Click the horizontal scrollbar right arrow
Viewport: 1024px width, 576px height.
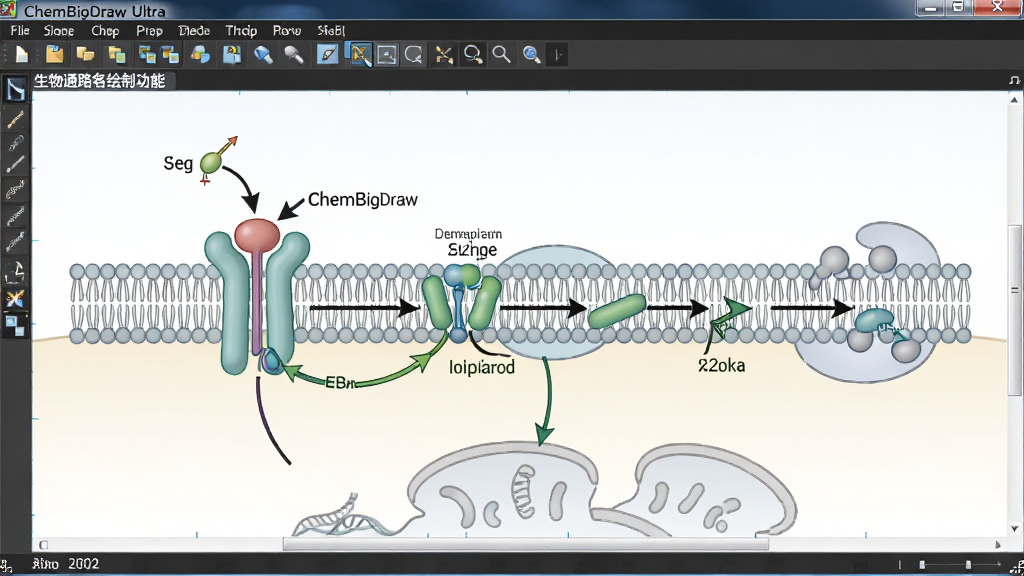(x=998, y=544)
